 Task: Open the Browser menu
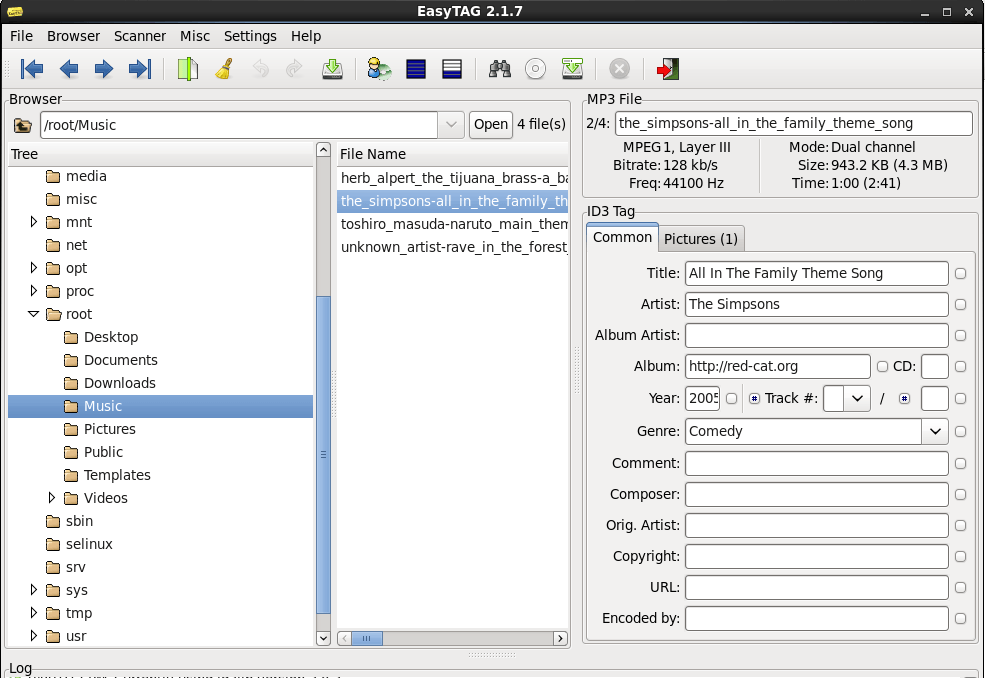pos(73,36)
